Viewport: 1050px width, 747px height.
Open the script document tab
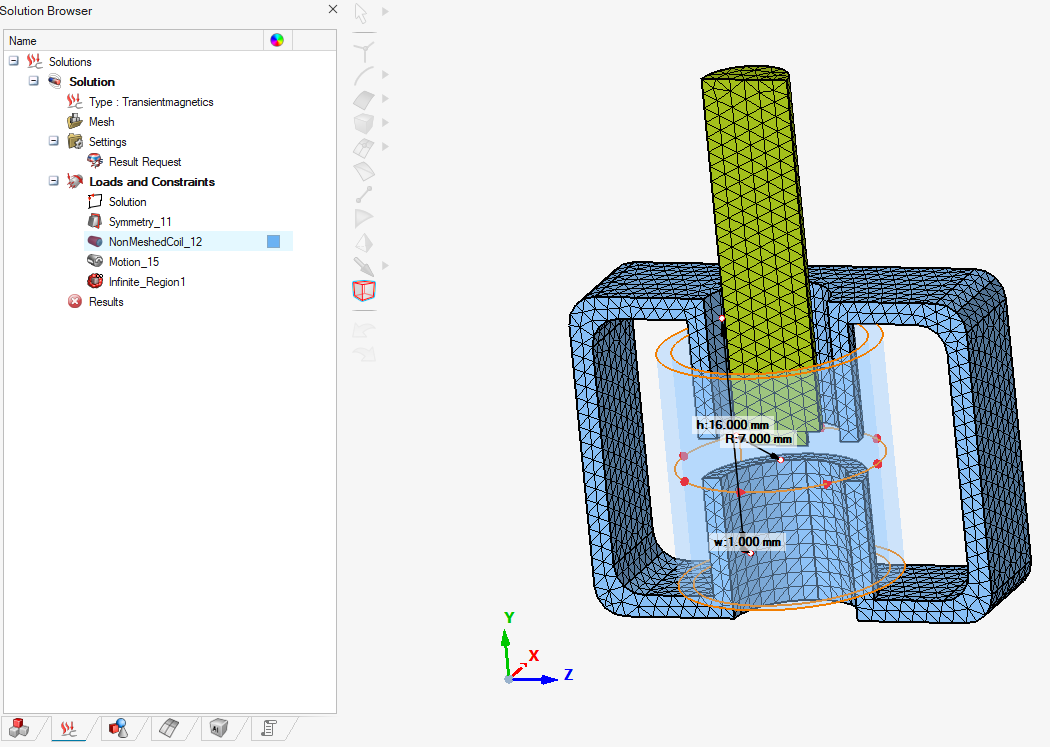pyautogui.click(x=268, y=728)
